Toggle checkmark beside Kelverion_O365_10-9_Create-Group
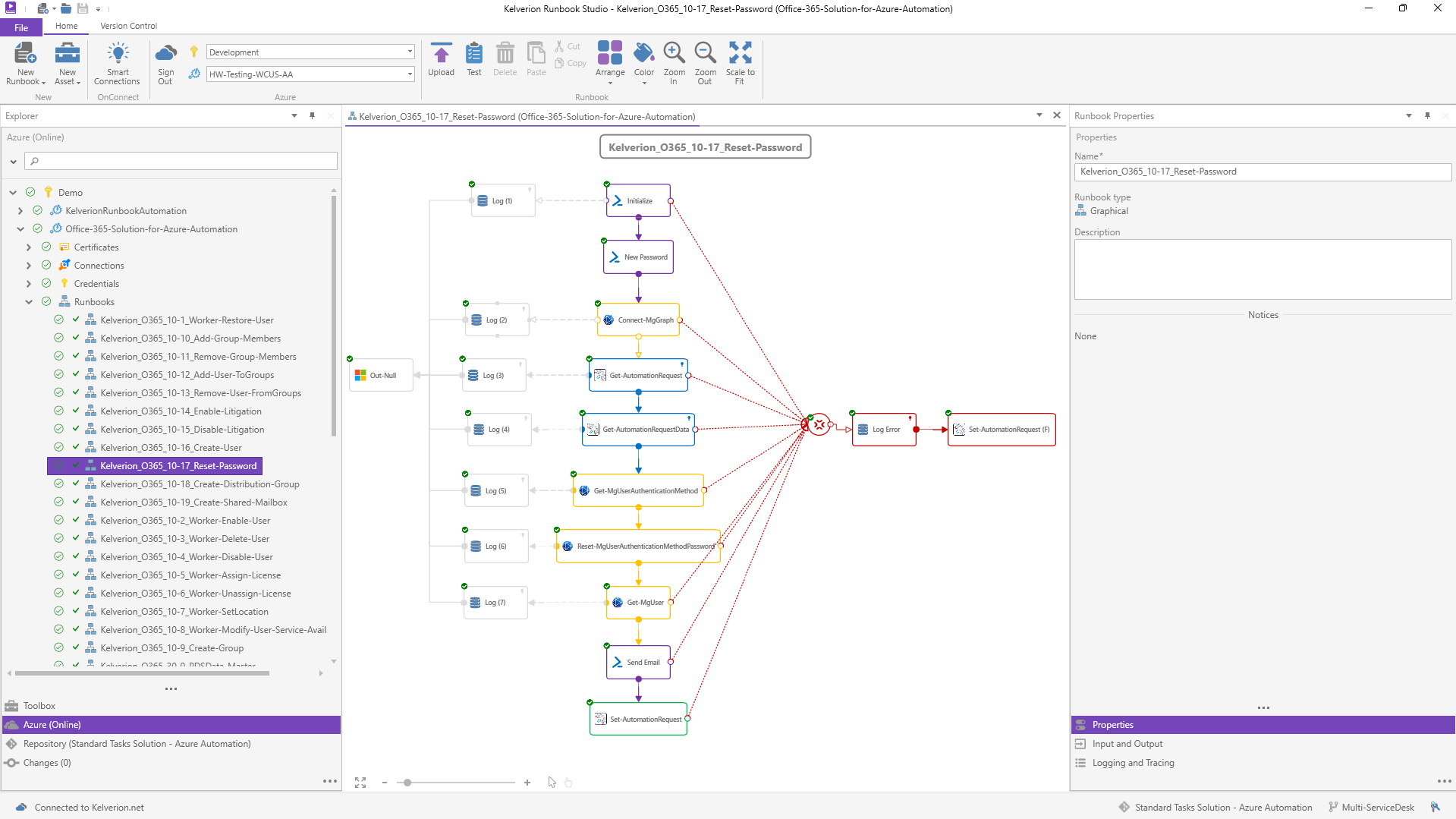1456x819 pixels. point(76,647)
